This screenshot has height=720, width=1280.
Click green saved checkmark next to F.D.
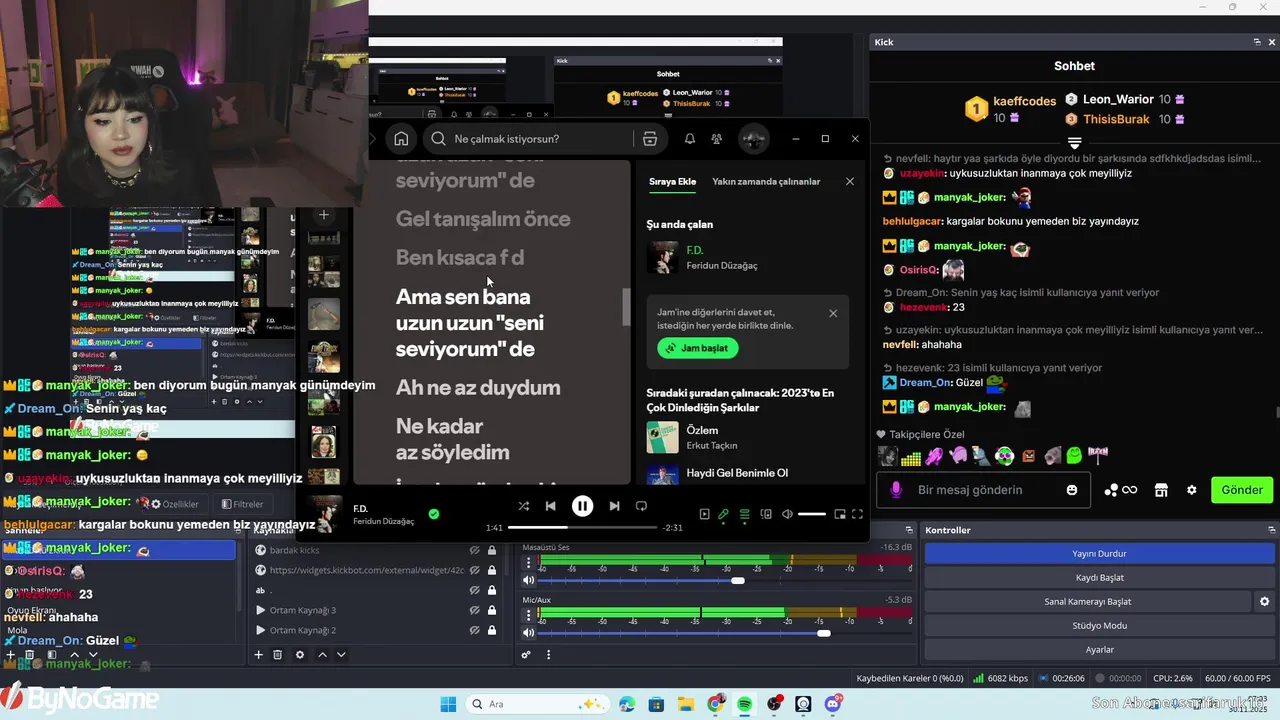click(433, 514)
